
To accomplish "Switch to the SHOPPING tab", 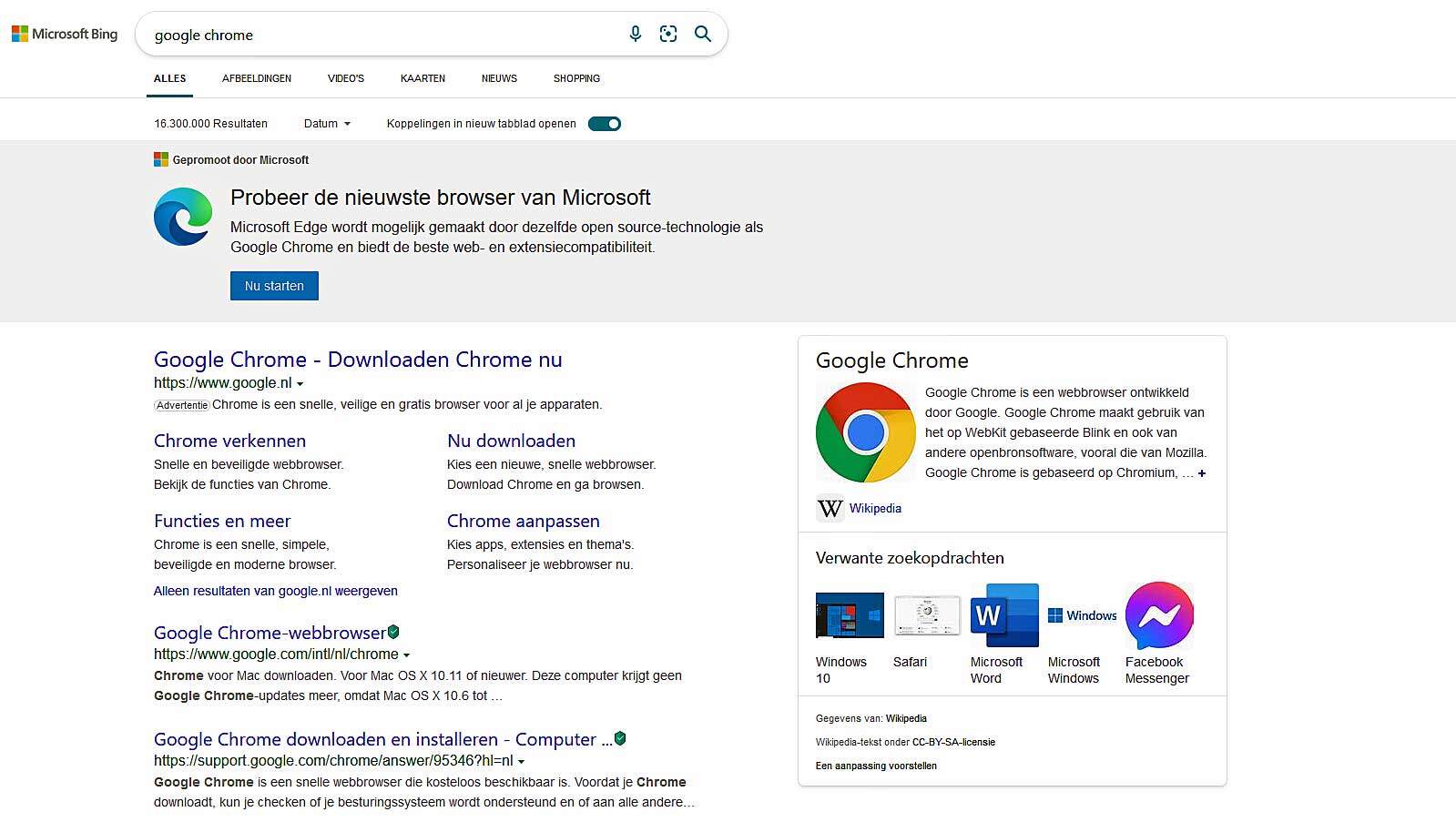I will coord(576,78).
